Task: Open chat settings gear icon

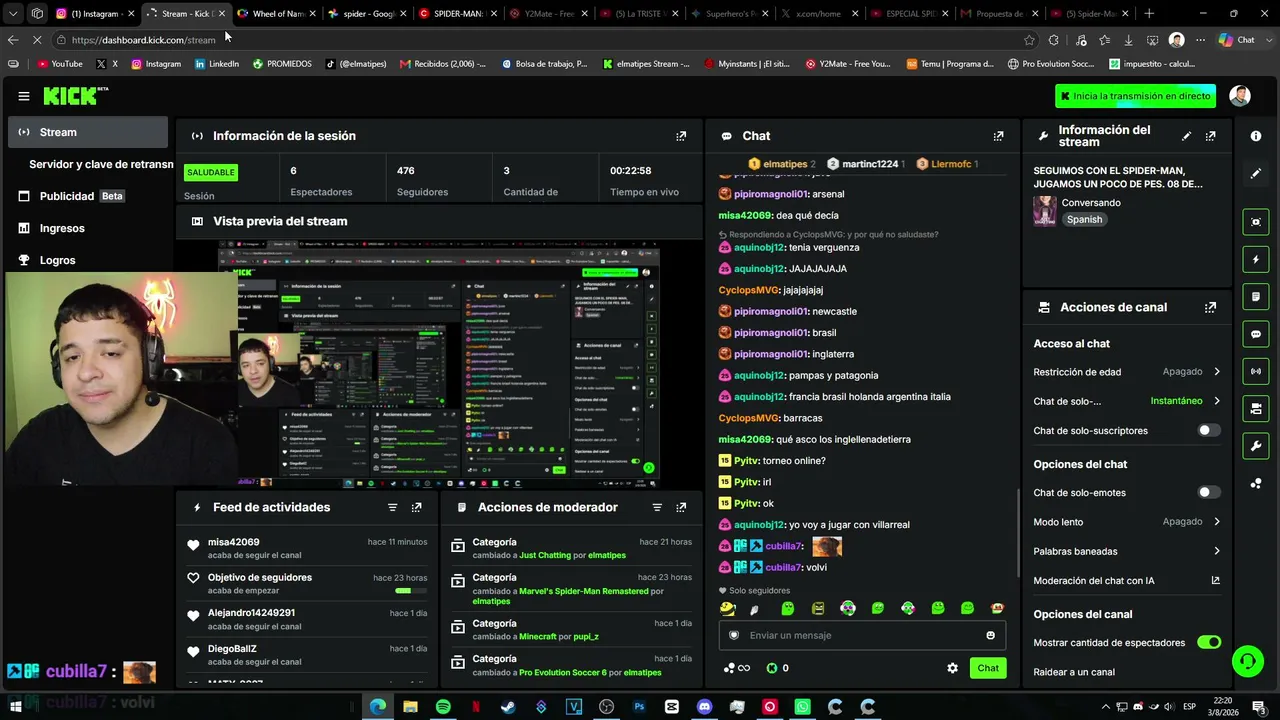Action: coord(952,668)
